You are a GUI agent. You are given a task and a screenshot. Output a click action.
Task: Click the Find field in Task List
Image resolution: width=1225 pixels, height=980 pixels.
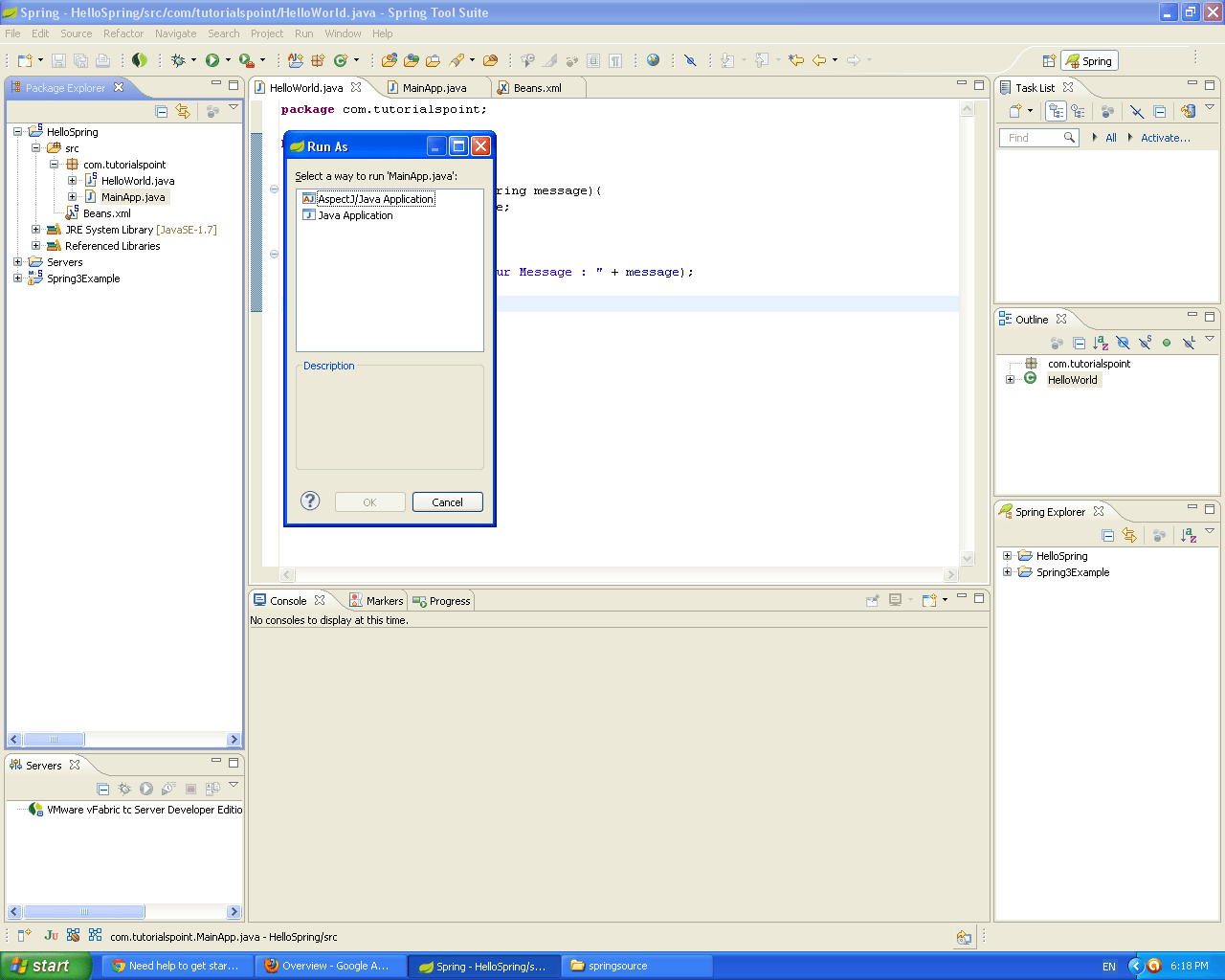pos(1038,138)
